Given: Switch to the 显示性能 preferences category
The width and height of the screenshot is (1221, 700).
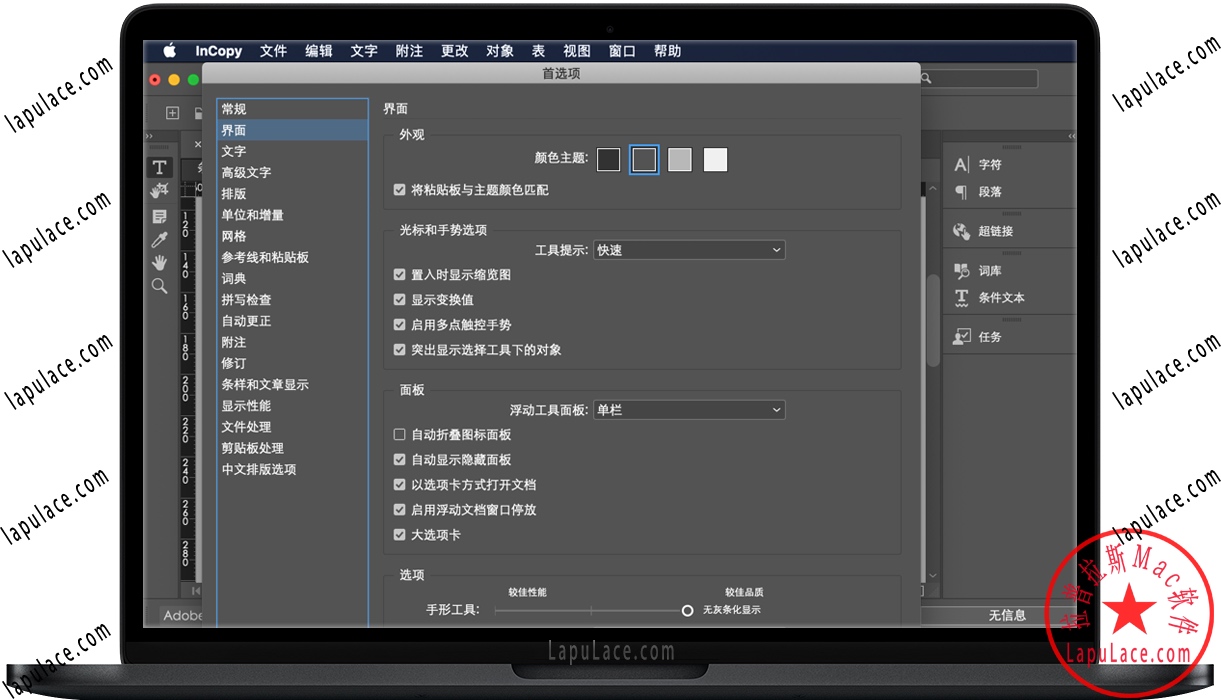Looking at the screenshot, I should (x=247, y=406).
